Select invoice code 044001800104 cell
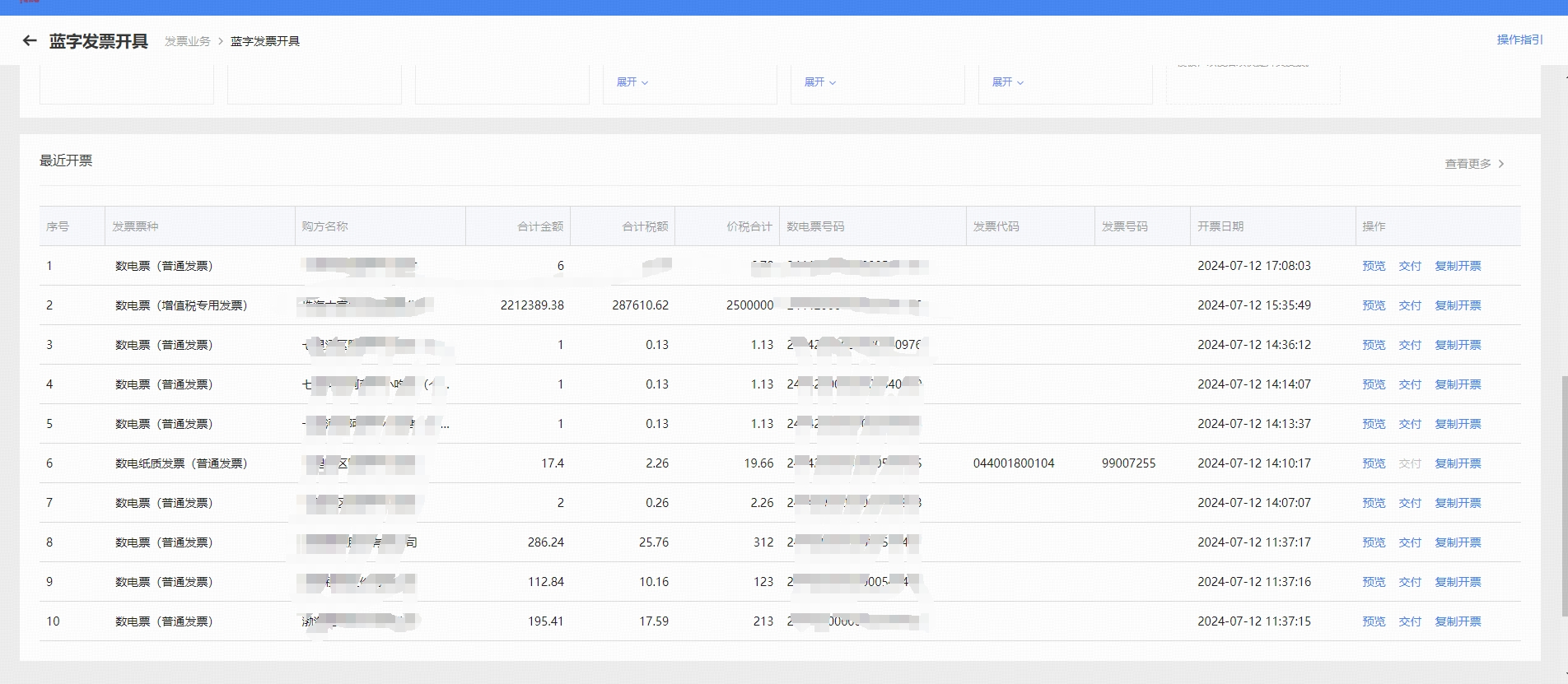 point(1014,463)
